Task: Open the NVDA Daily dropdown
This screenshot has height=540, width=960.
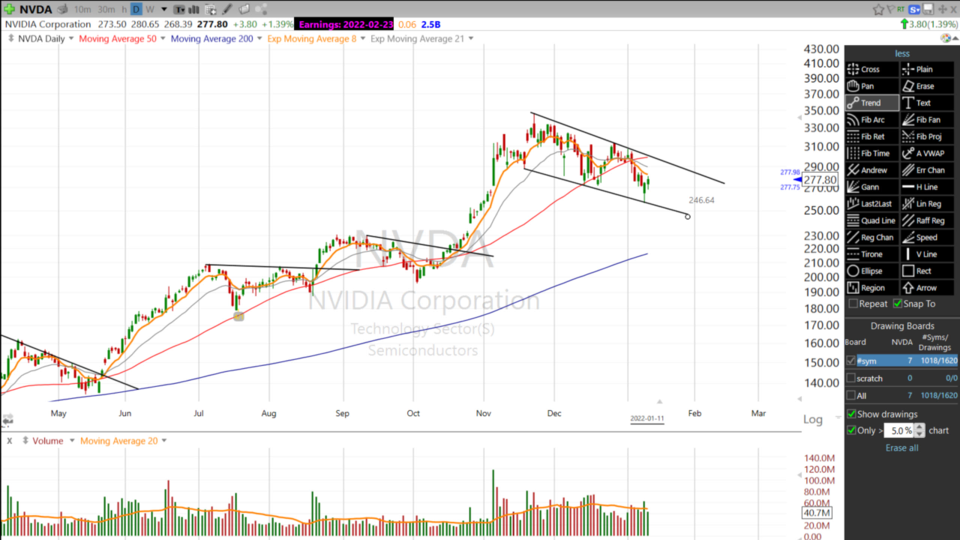Action: point(71,39)
